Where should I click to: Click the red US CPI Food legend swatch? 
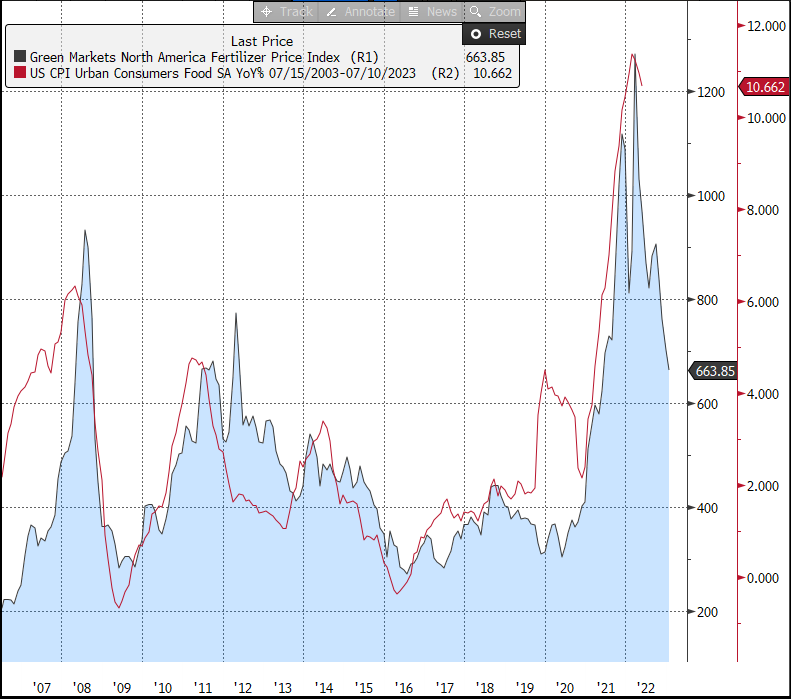click(x=19, y=73)
